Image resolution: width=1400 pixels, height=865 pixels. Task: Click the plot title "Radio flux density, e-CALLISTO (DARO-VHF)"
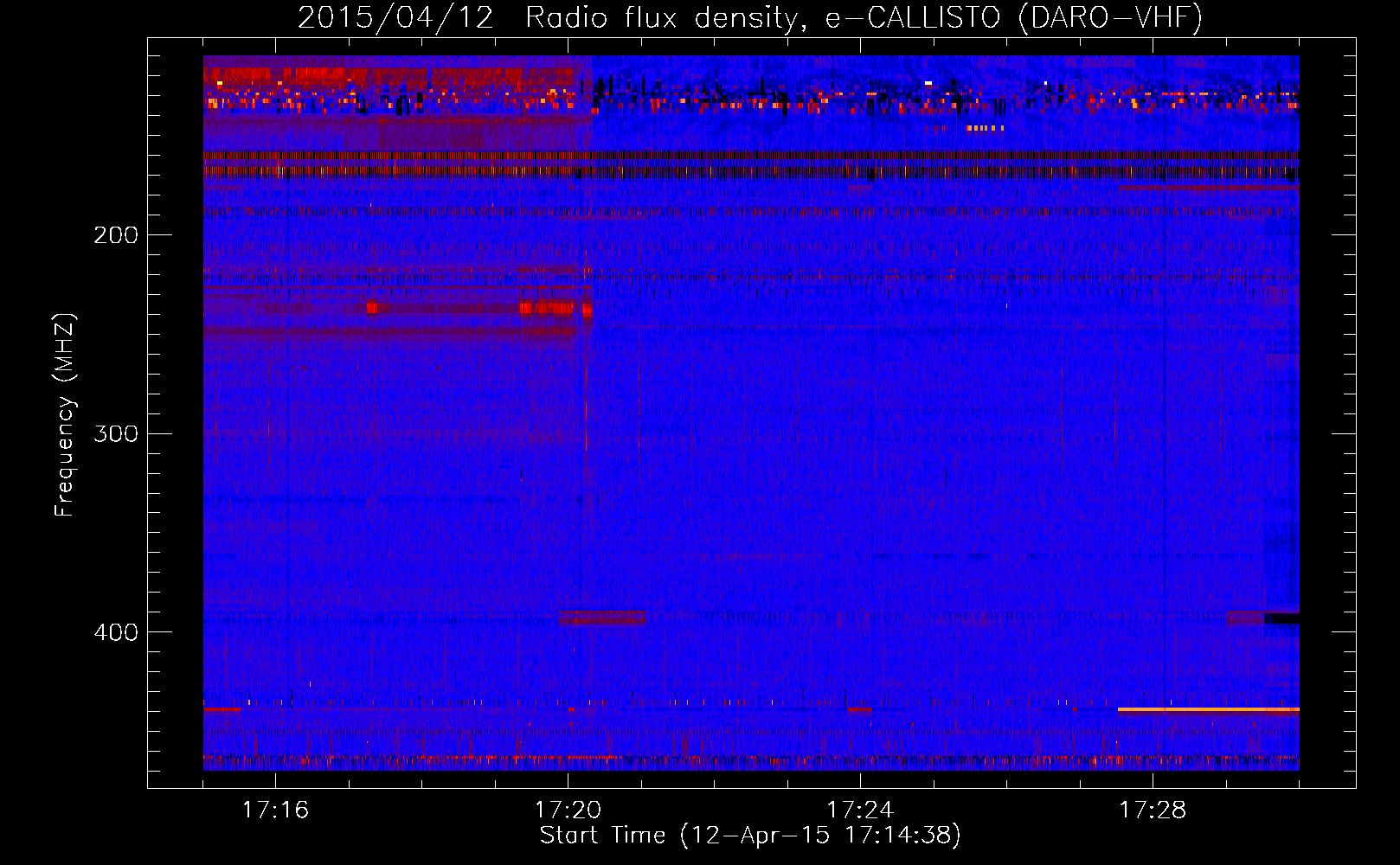coord(864,17)
